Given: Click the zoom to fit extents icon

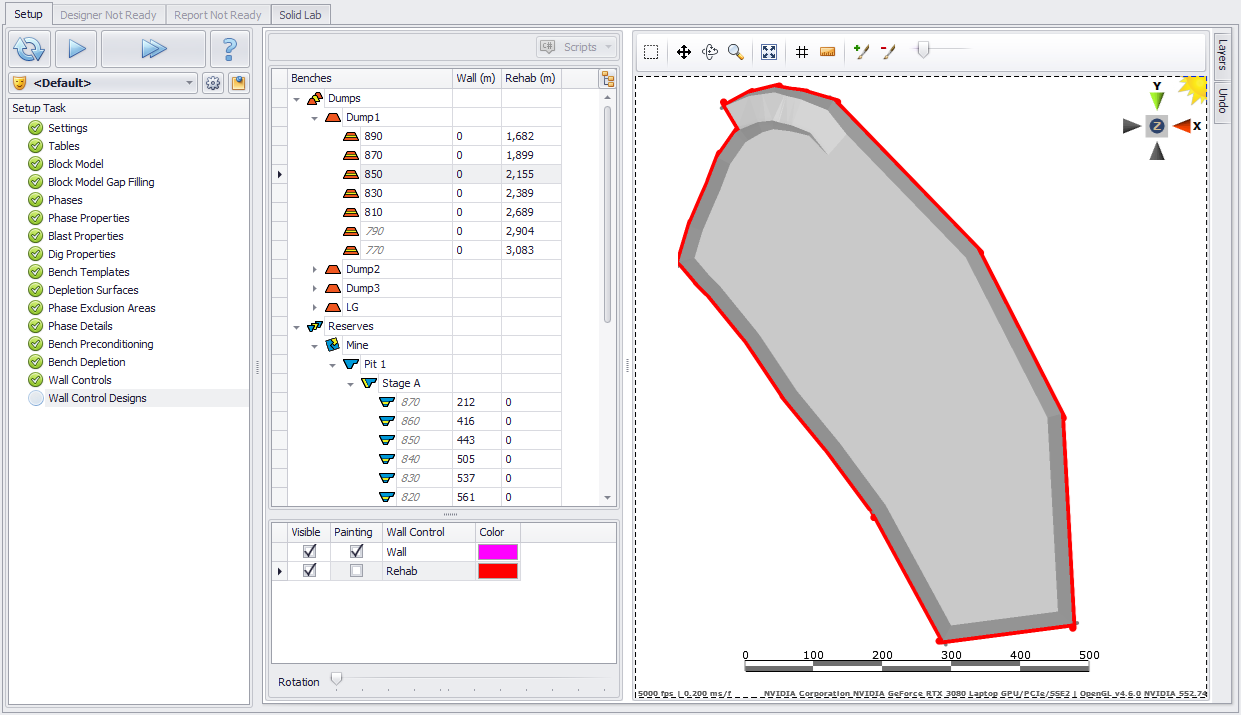Looking at the screenshot, I should (x=769, y=52).
